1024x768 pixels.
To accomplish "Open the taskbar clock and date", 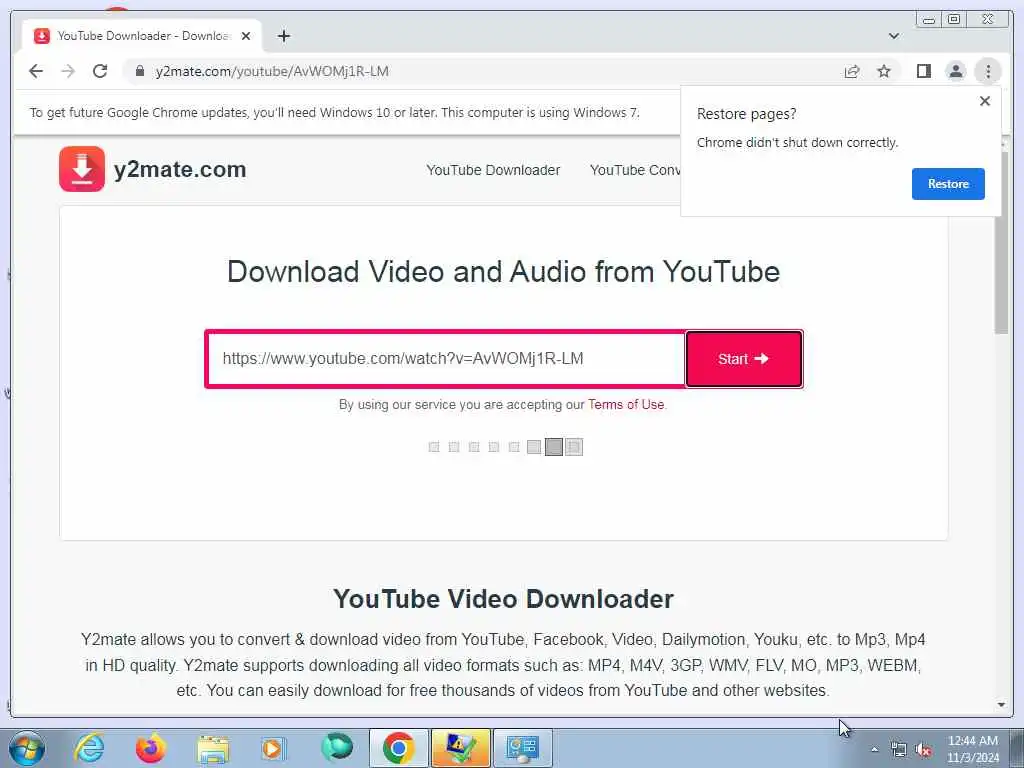I will pos(972,749).
